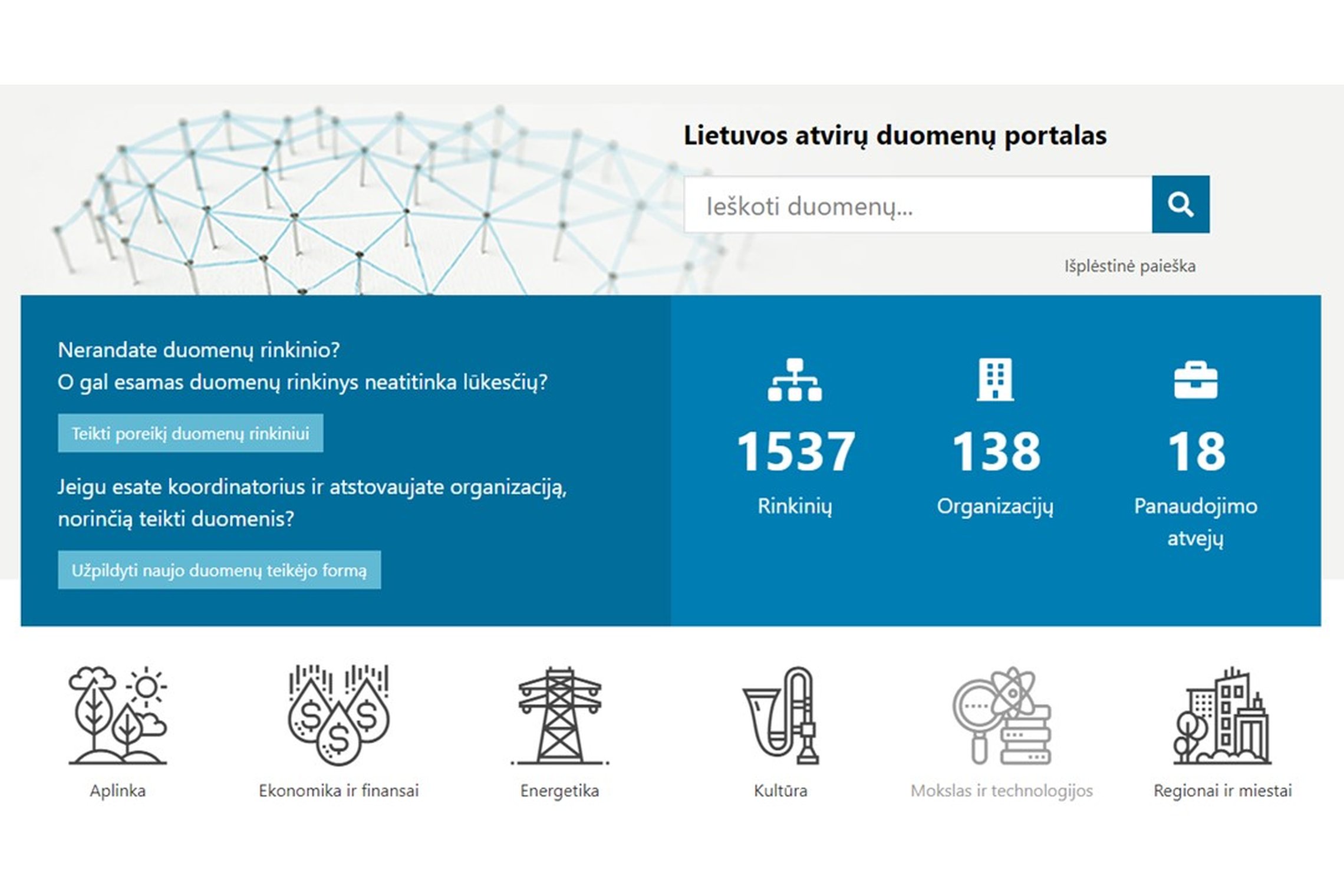Click Užpildyti naujo duomenų teikėjo formą button
This screenshot has width=1344, height=896.
pyautogui.click(x=219, y=570)
